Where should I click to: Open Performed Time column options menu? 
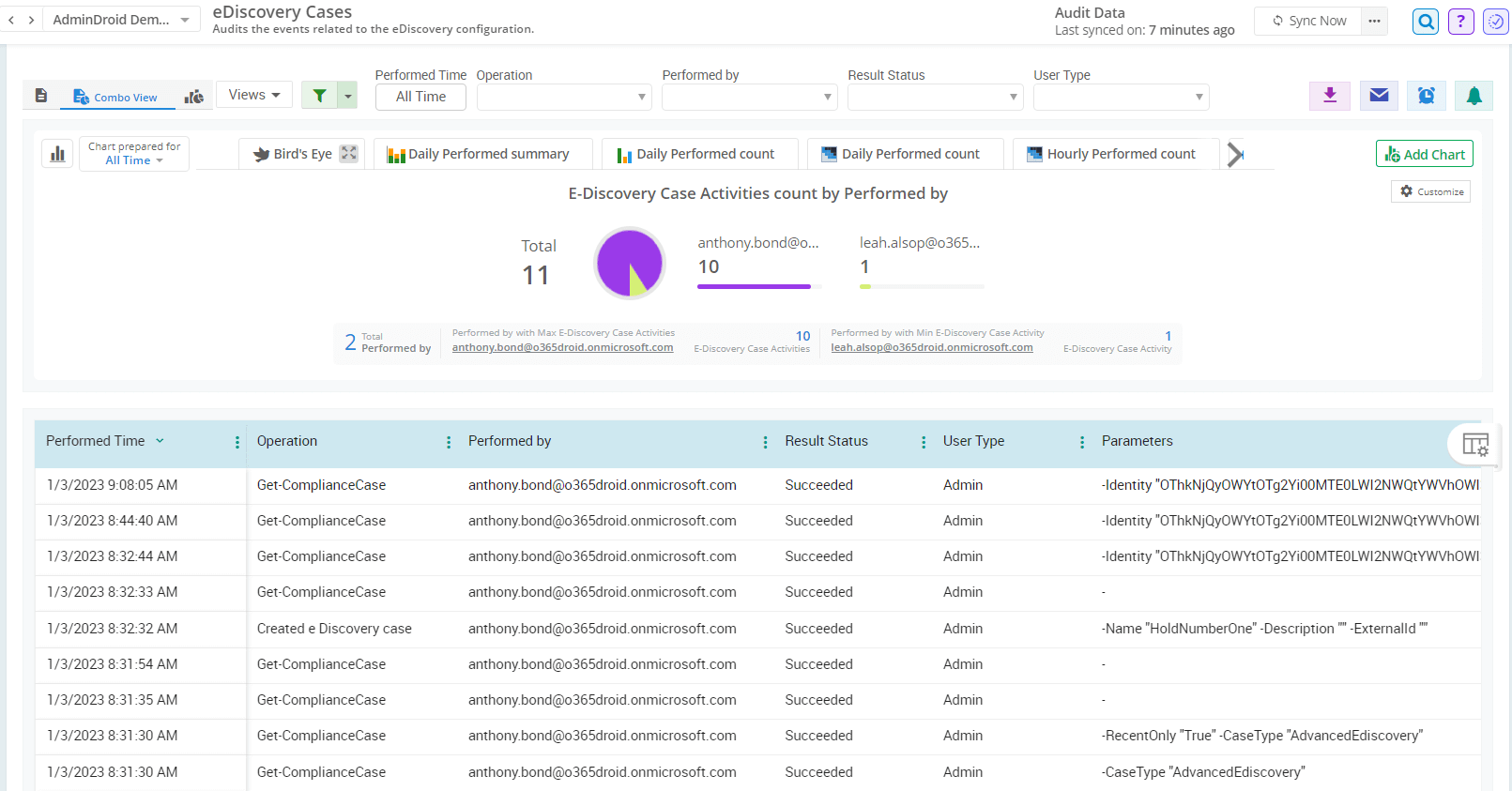click(x=237, y=442)
